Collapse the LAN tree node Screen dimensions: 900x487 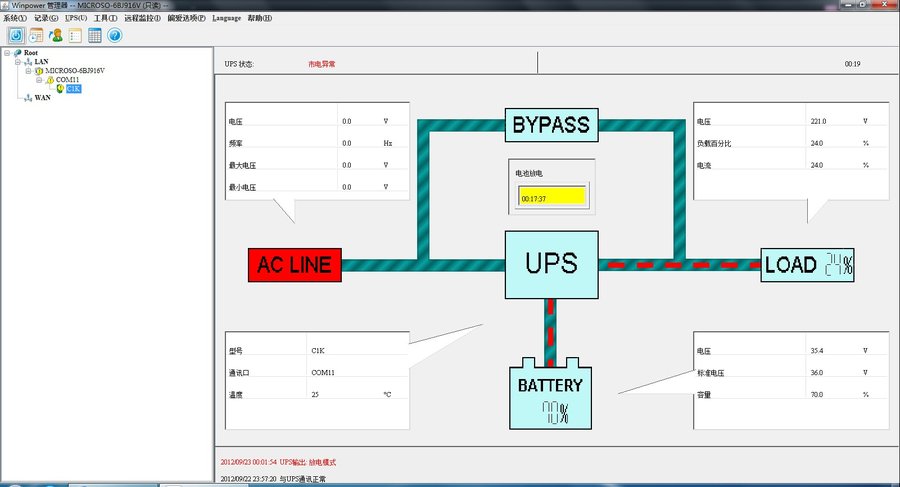coord(18,61)
